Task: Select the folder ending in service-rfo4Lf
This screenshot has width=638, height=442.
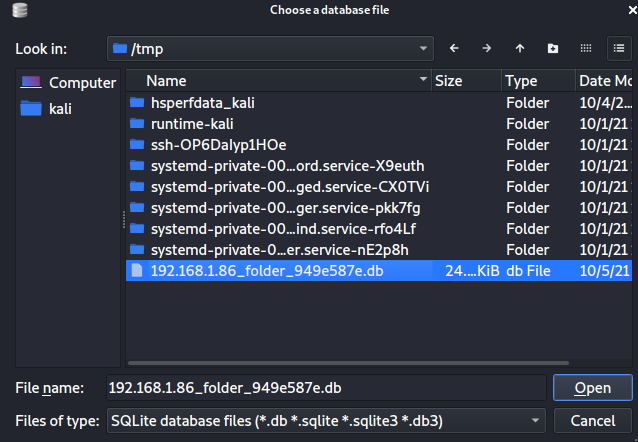Action: tap(379, 229)
